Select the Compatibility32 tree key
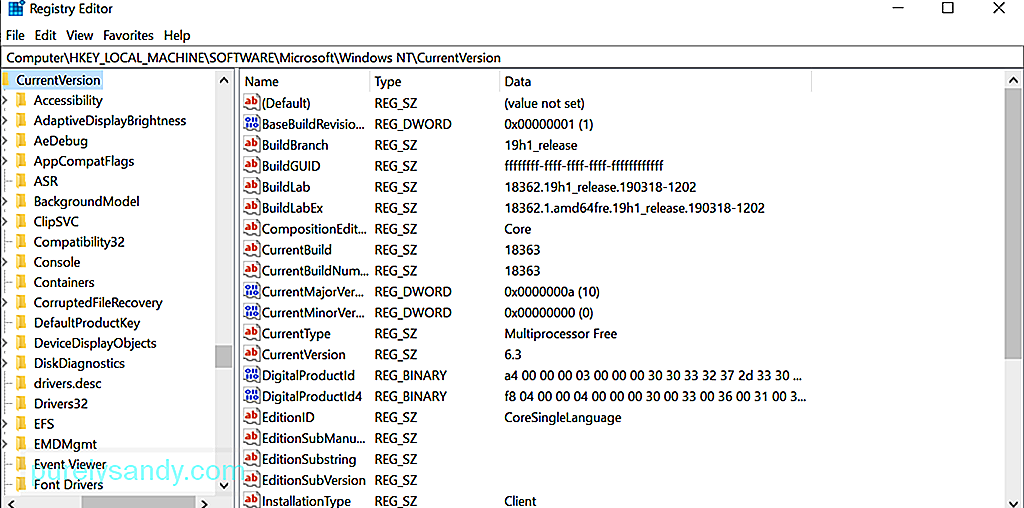 [79, 242]
